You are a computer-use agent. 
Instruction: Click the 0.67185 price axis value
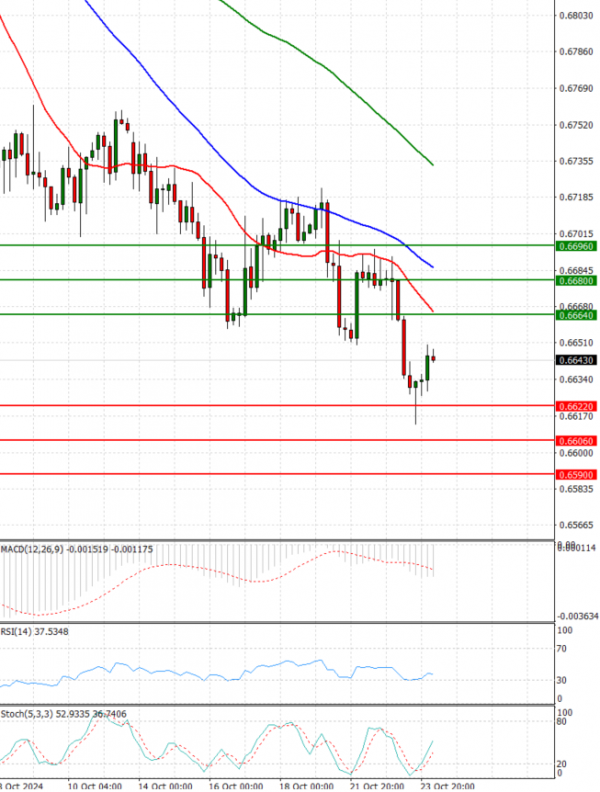pos(577,197)
